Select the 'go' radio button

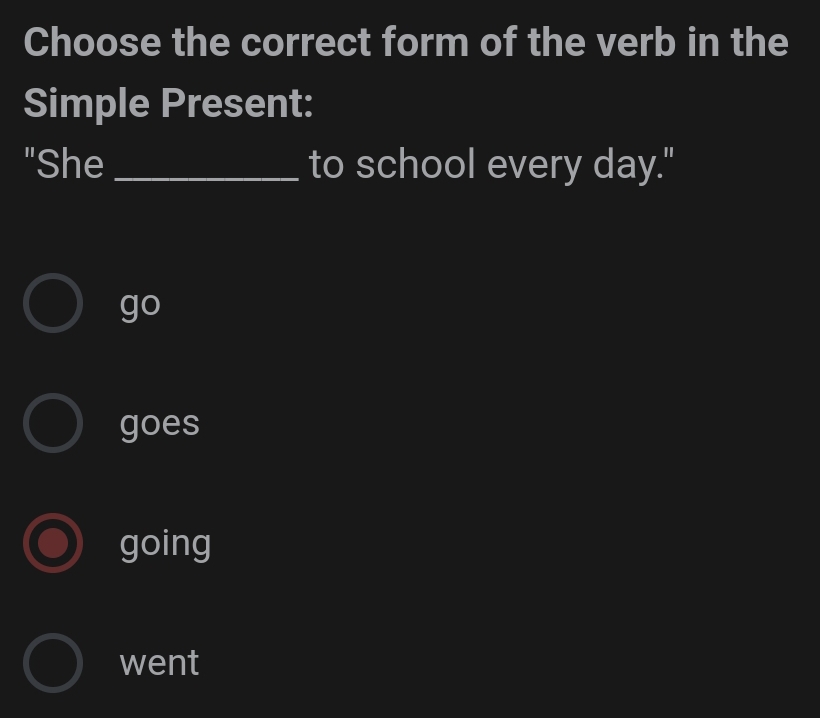tap(53, 303)
